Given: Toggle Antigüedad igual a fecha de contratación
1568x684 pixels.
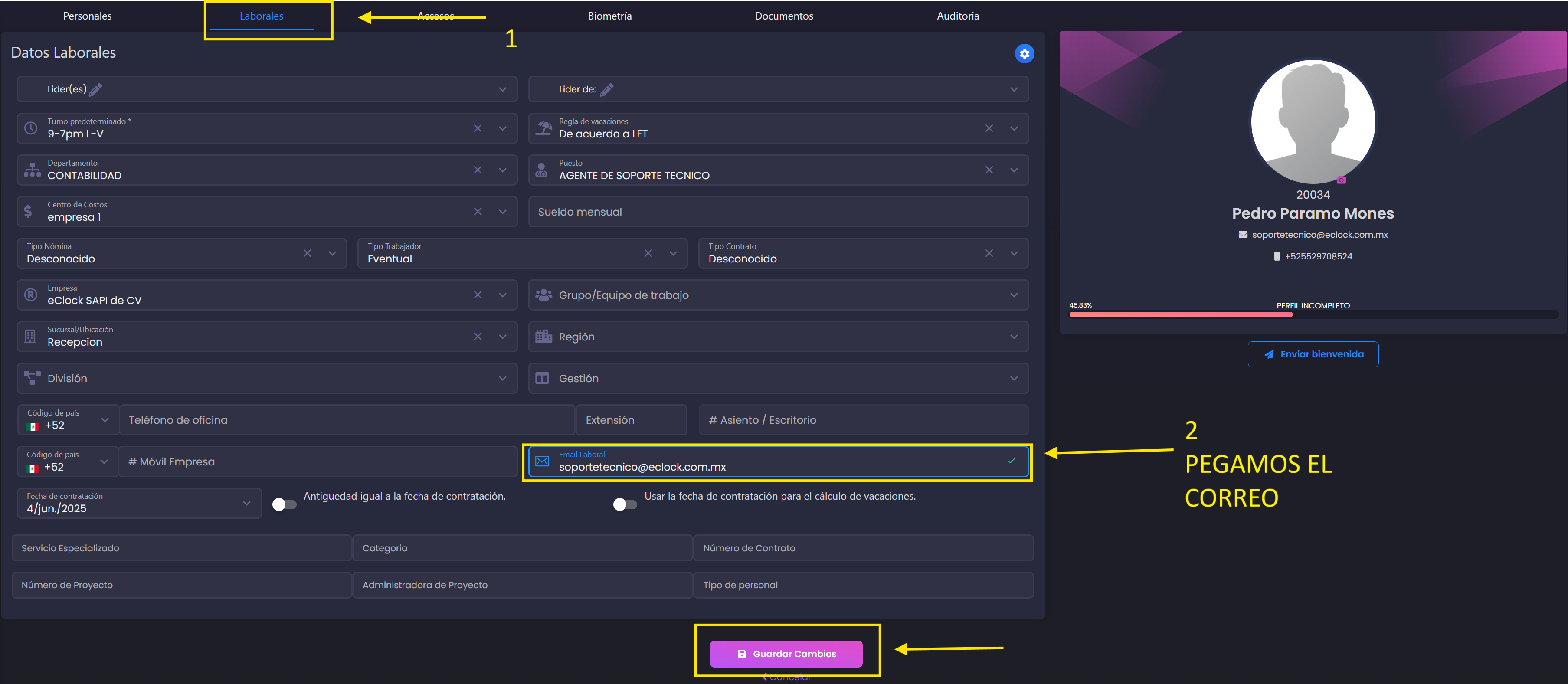Looking at the screenshot, I should point(284,504).
